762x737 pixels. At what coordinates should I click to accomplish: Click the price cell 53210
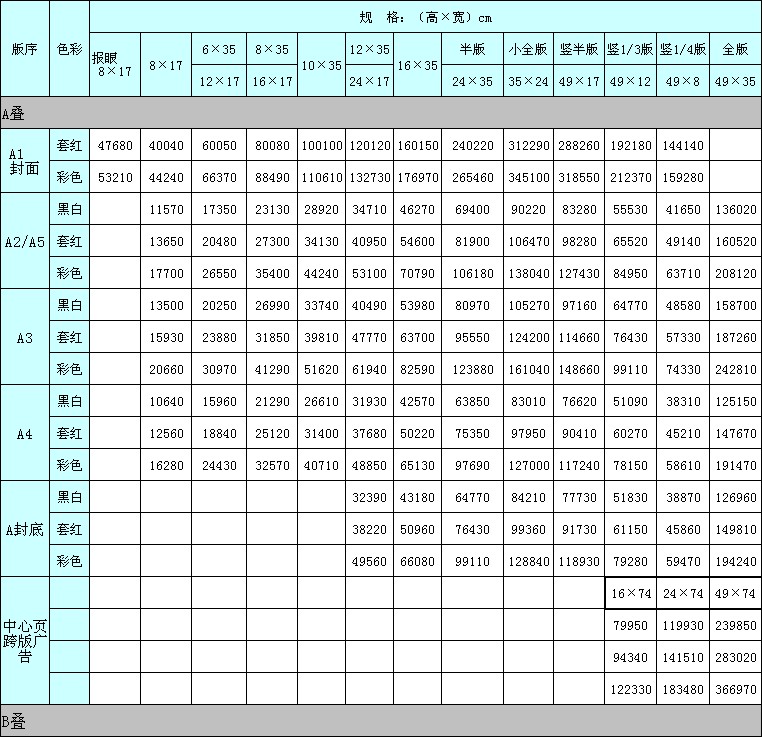click(115, 177)
